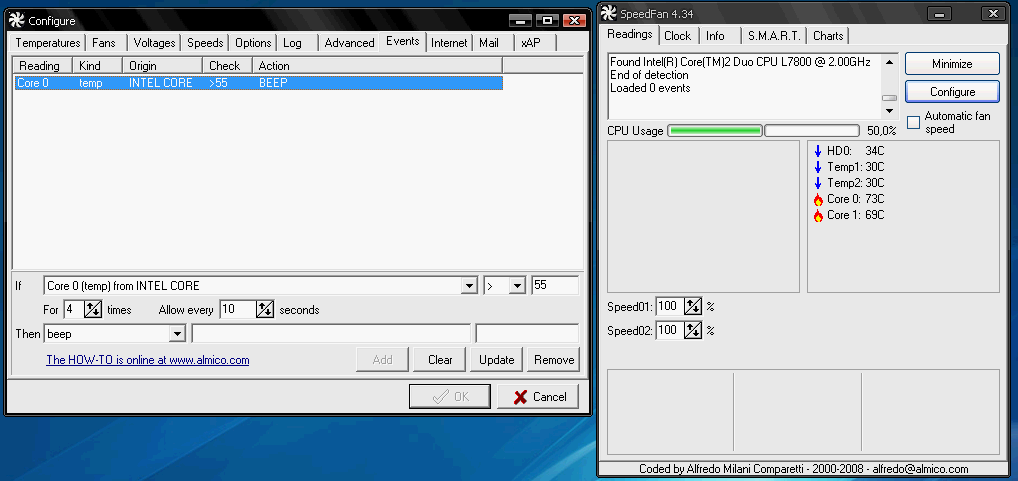Click the Speed01 percentage field
This screenshot has width=1018, height=481.
(x=671, y=306)
